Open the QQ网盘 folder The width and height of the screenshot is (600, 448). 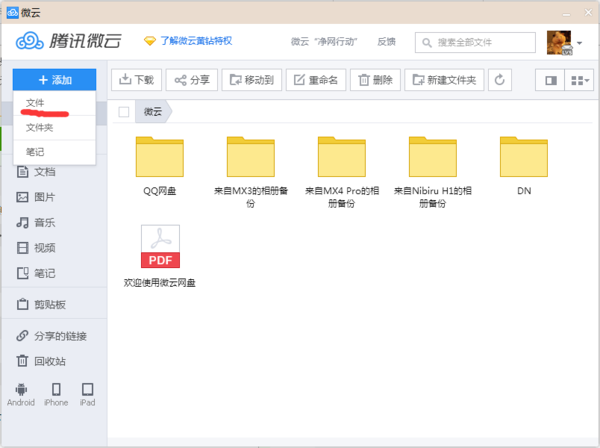coord(160,166)
